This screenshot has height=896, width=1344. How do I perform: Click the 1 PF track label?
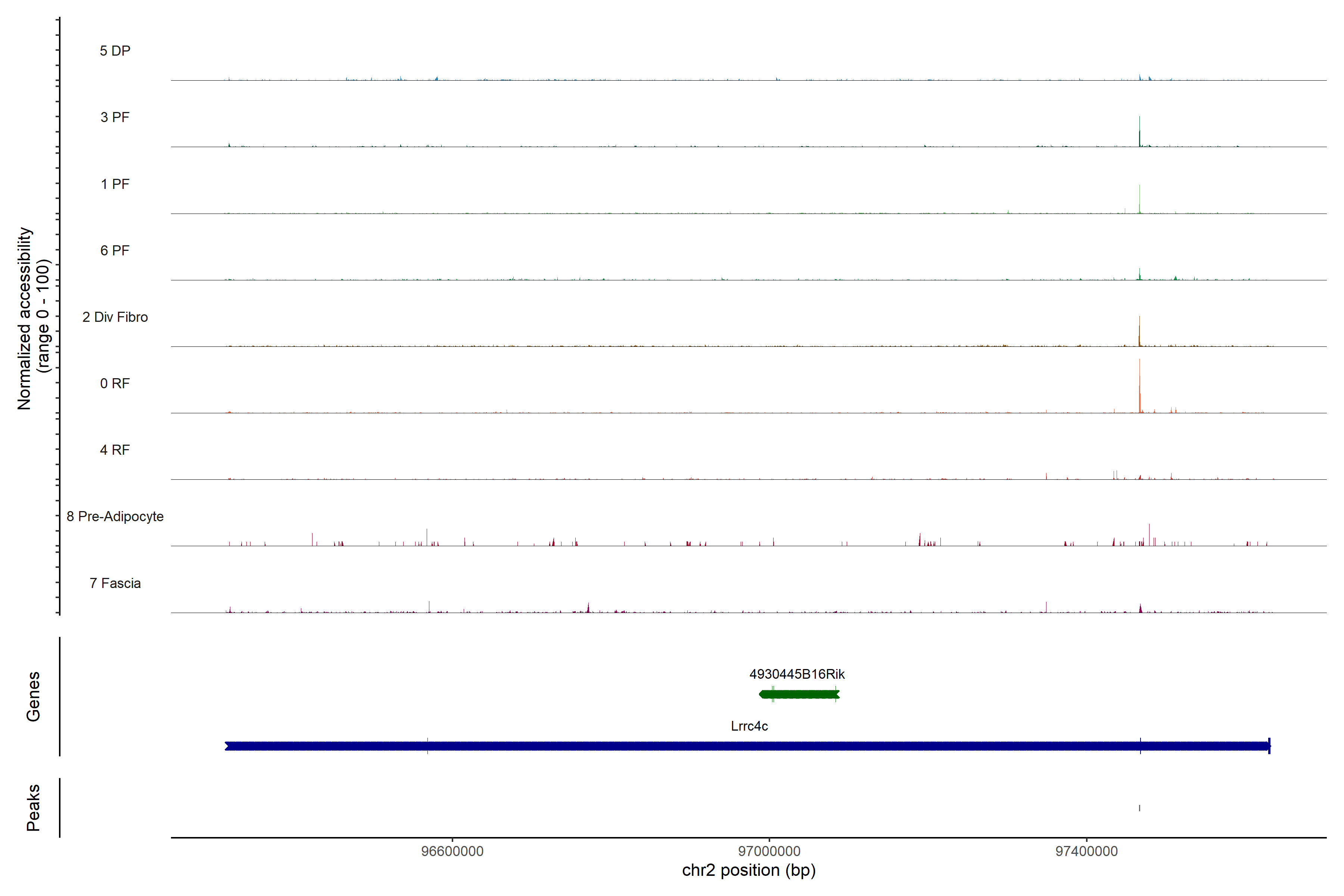coord(115,184)
